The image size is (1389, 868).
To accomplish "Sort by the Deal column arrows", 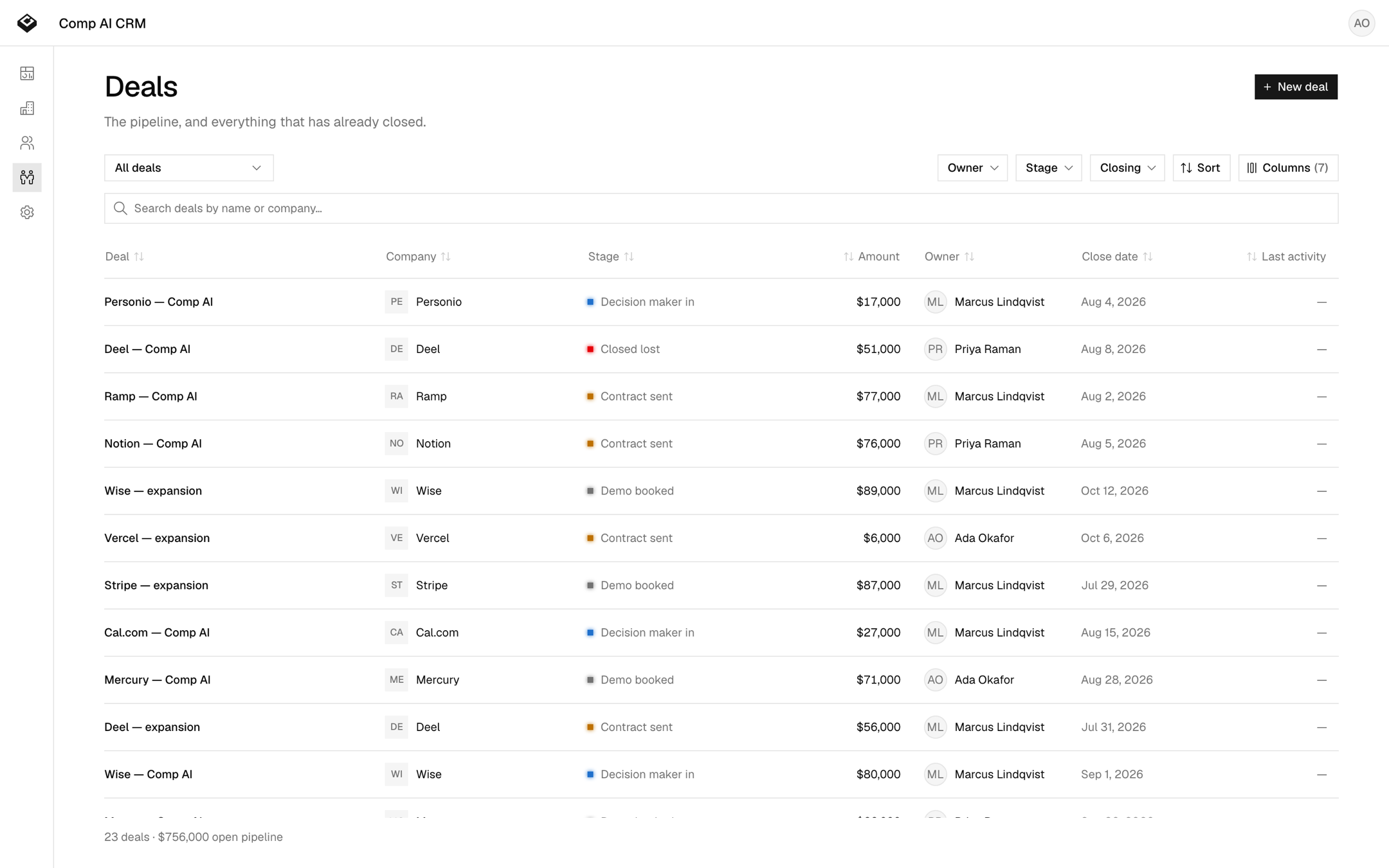I will (x=139, y=257).
